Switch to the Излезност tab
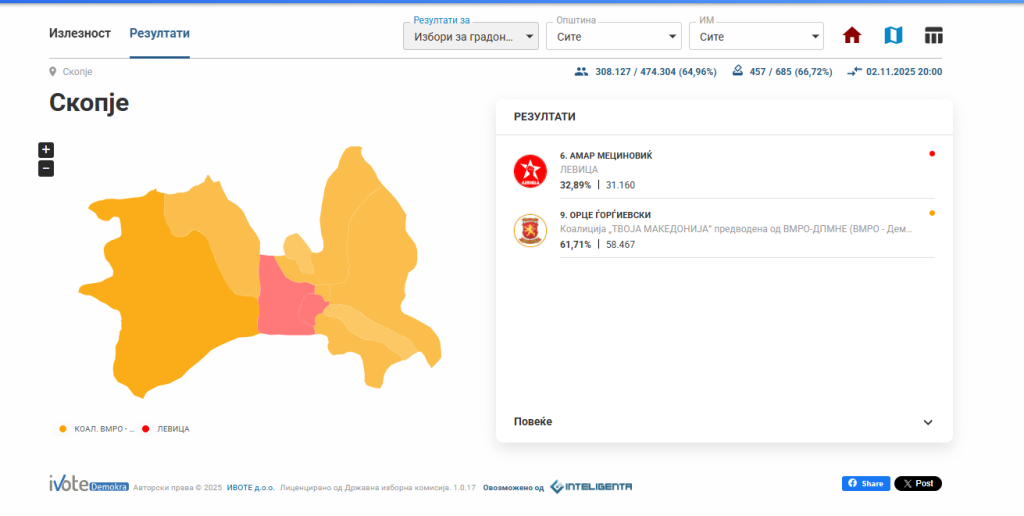The width and height of the screenshot is (1024, 516). point(80,34)
